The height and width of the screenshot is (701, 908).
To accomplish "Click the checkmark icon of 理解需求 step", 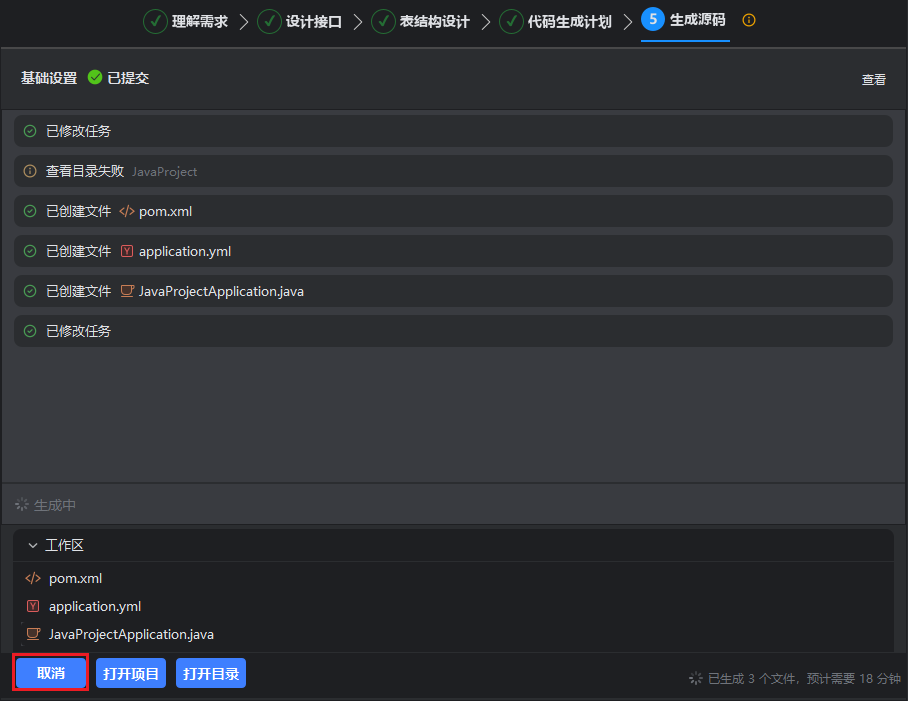I will point(155,21).
